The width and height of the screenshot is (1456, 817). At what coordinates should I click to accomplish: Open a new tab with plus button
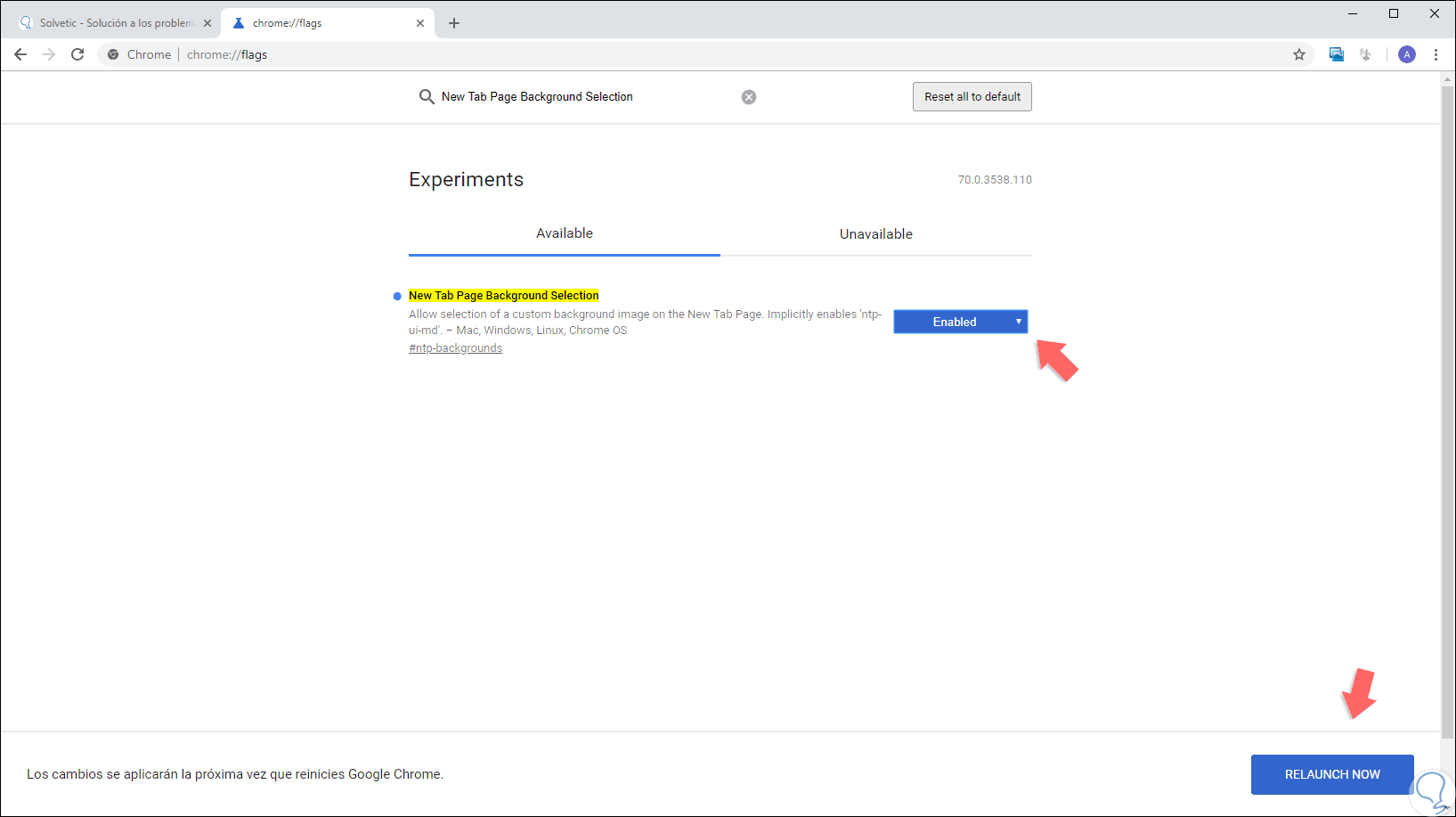[x=454, y=23]
